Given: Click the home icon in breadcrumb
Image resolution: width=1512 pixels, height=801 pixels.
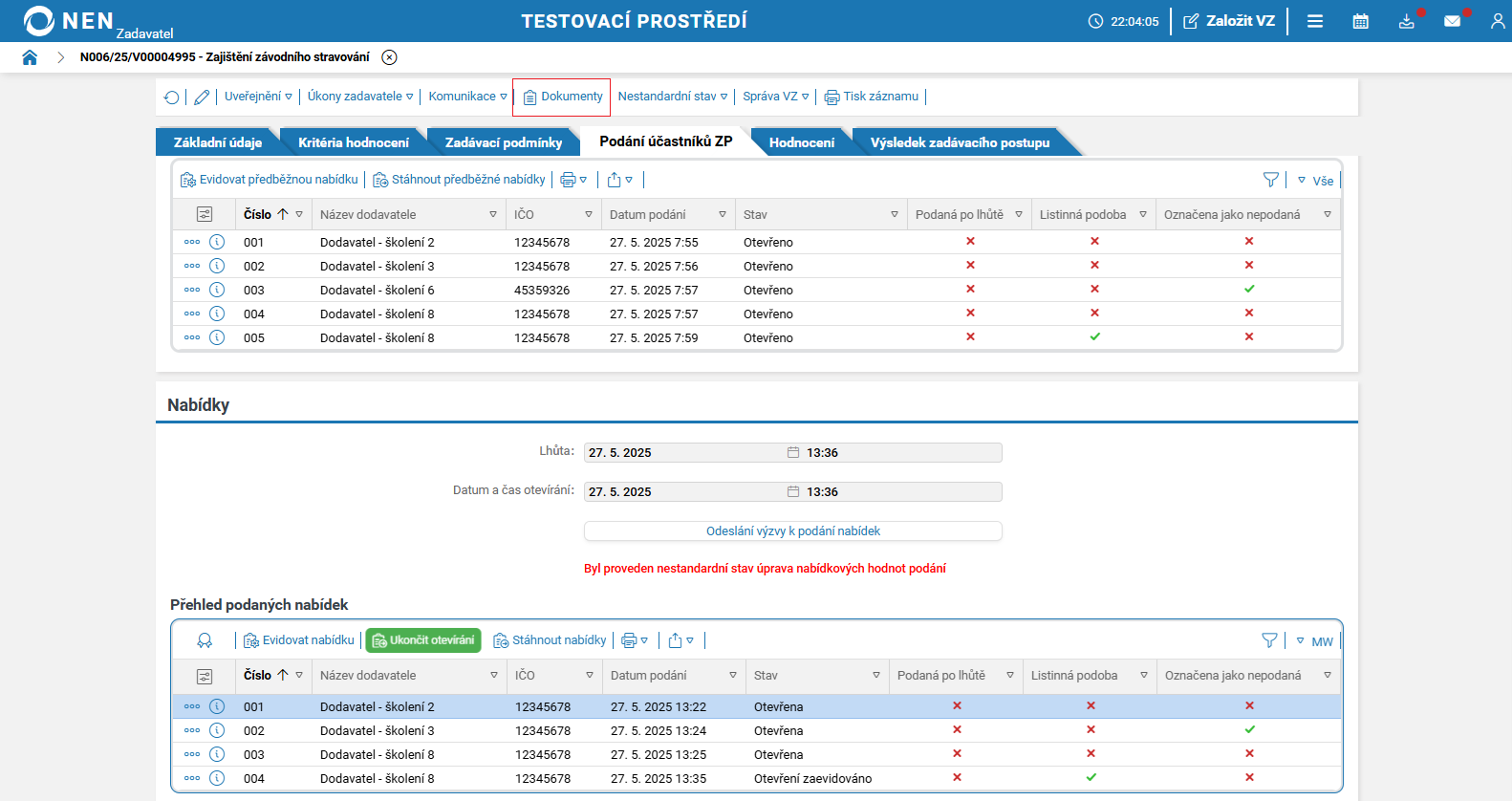Looking at the screenshot, I should click(30, 57).
